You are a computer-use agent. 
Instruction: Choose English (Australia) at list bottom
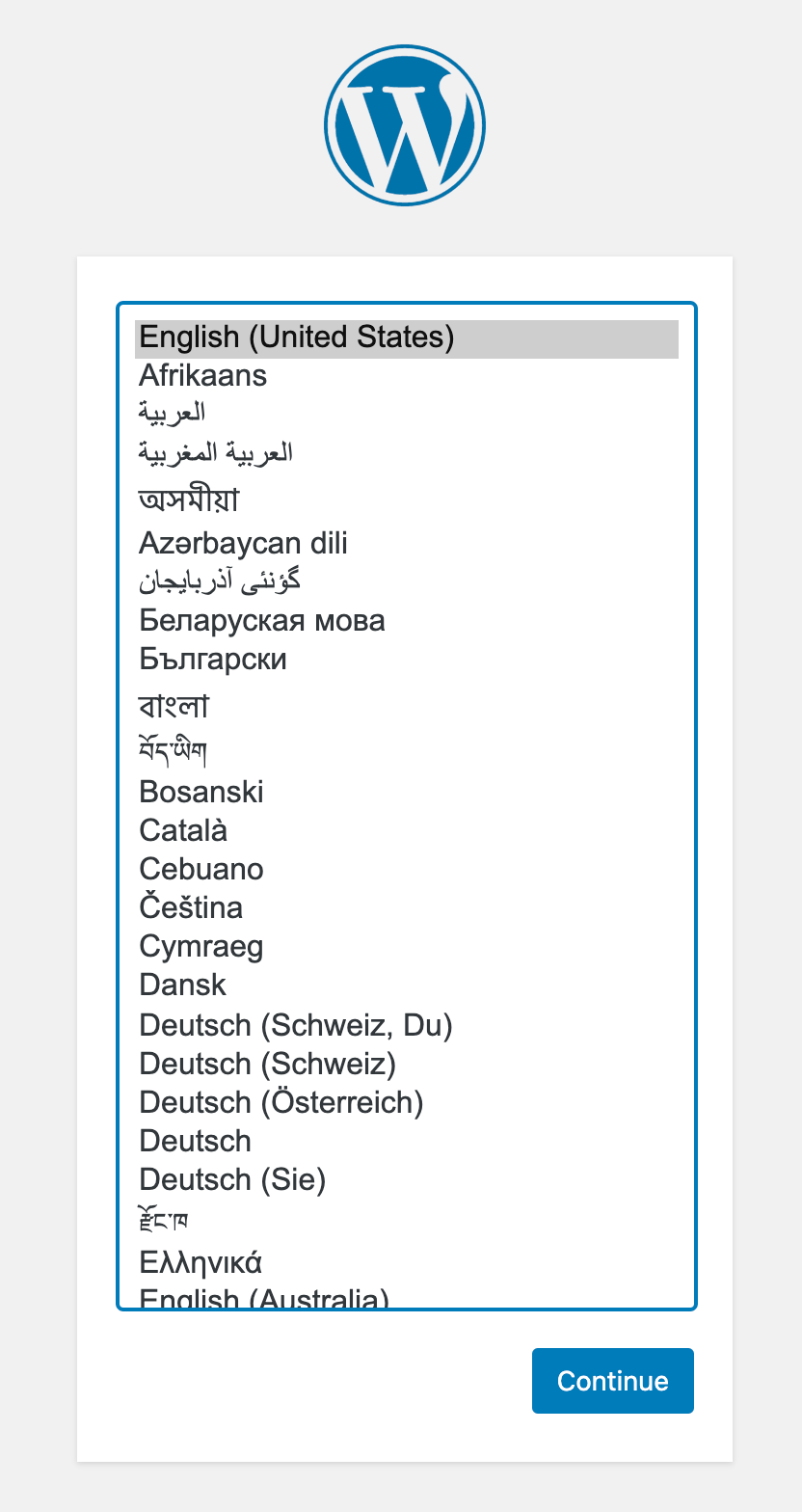click(264, 1299)
